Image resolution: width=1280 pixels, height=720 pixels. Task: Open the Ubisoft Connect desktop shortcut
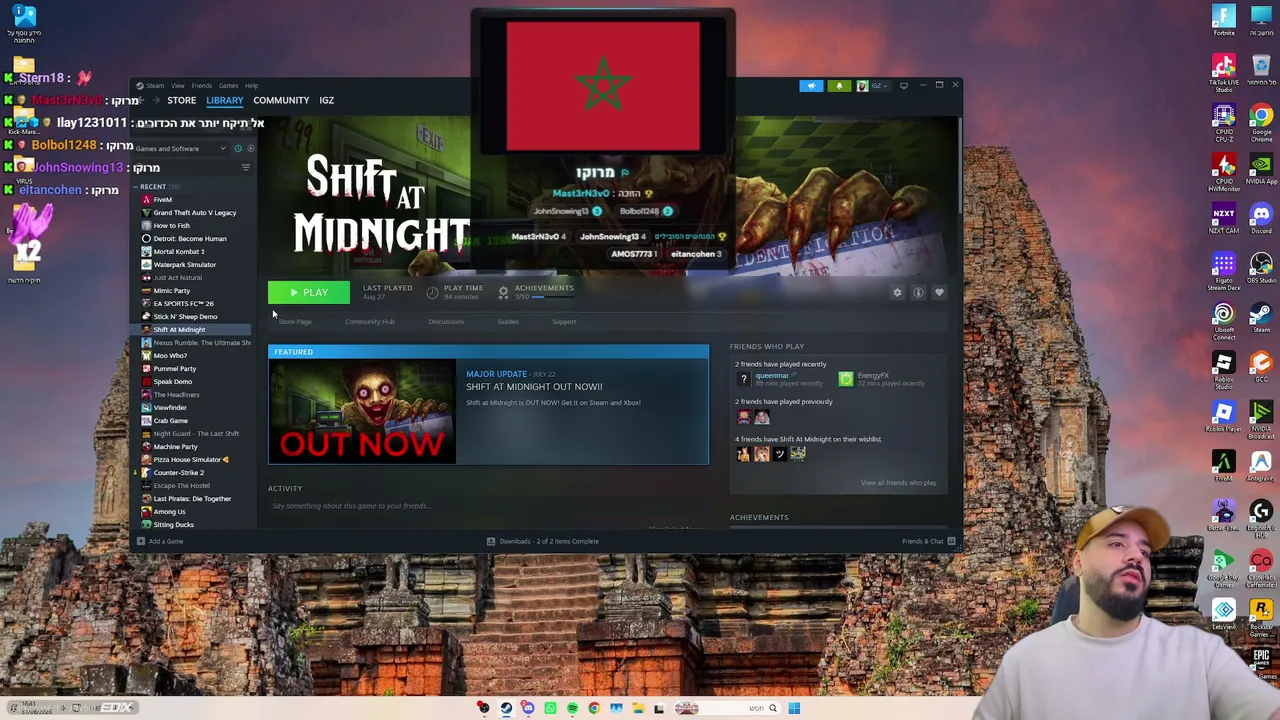tap(1224, 320)
